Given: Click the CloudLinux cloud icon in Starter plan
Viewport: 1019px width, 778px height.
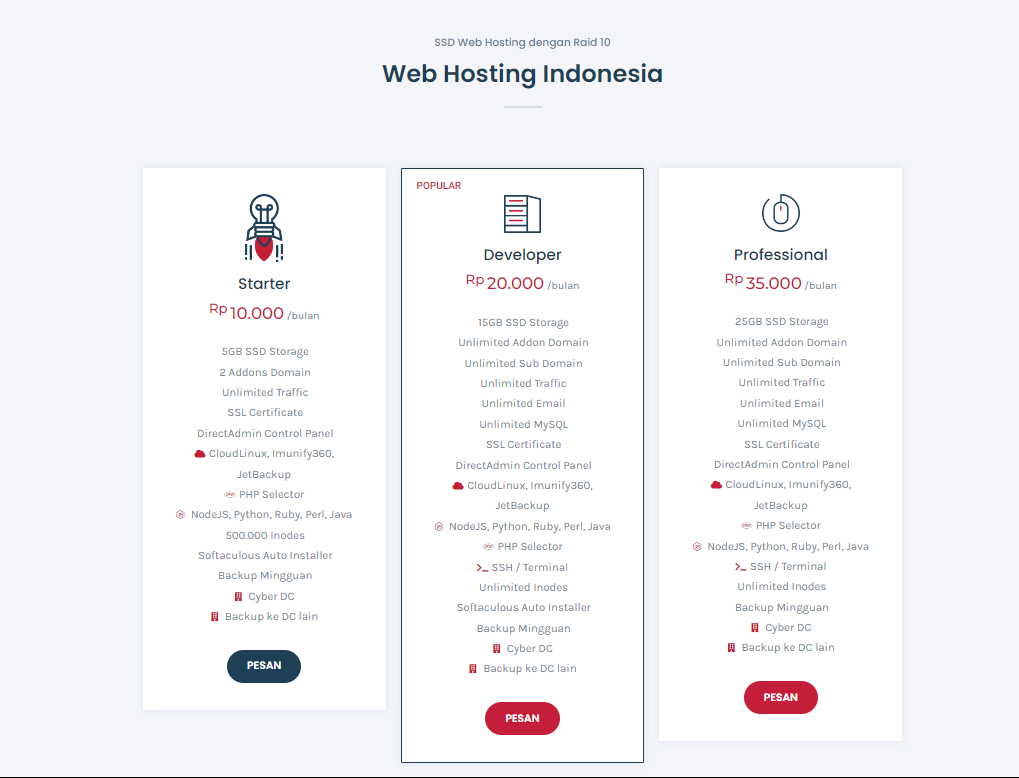Looking at the screenshot, I should (200, 454).
